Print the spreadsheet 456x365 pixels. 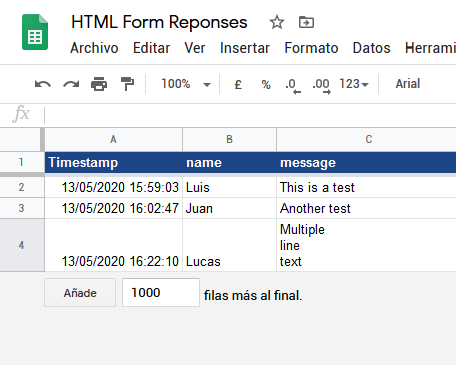[x=99, y=84]
